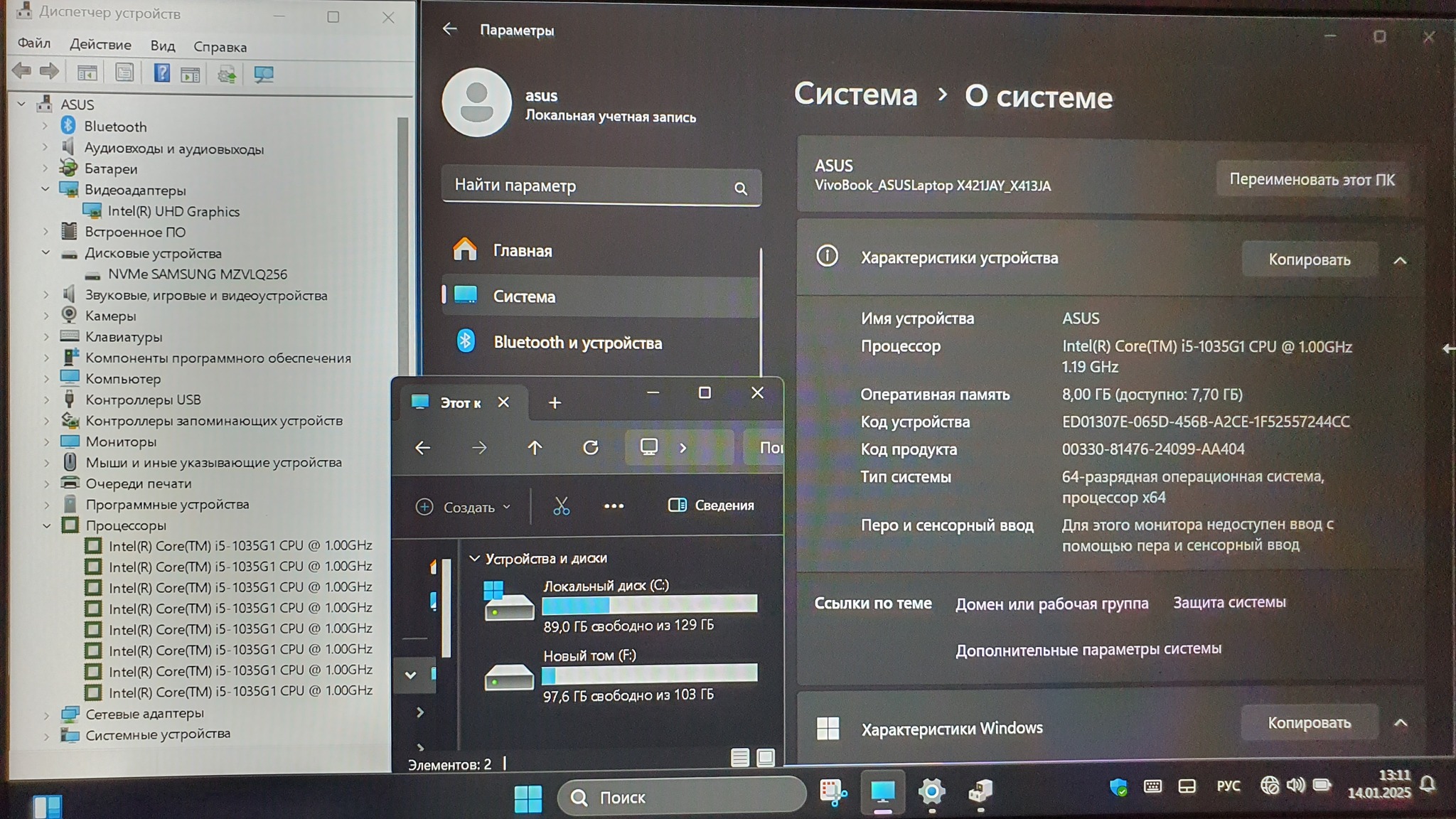
Task: Open the three-dots more options in Explorer
Action: [614, 506]
